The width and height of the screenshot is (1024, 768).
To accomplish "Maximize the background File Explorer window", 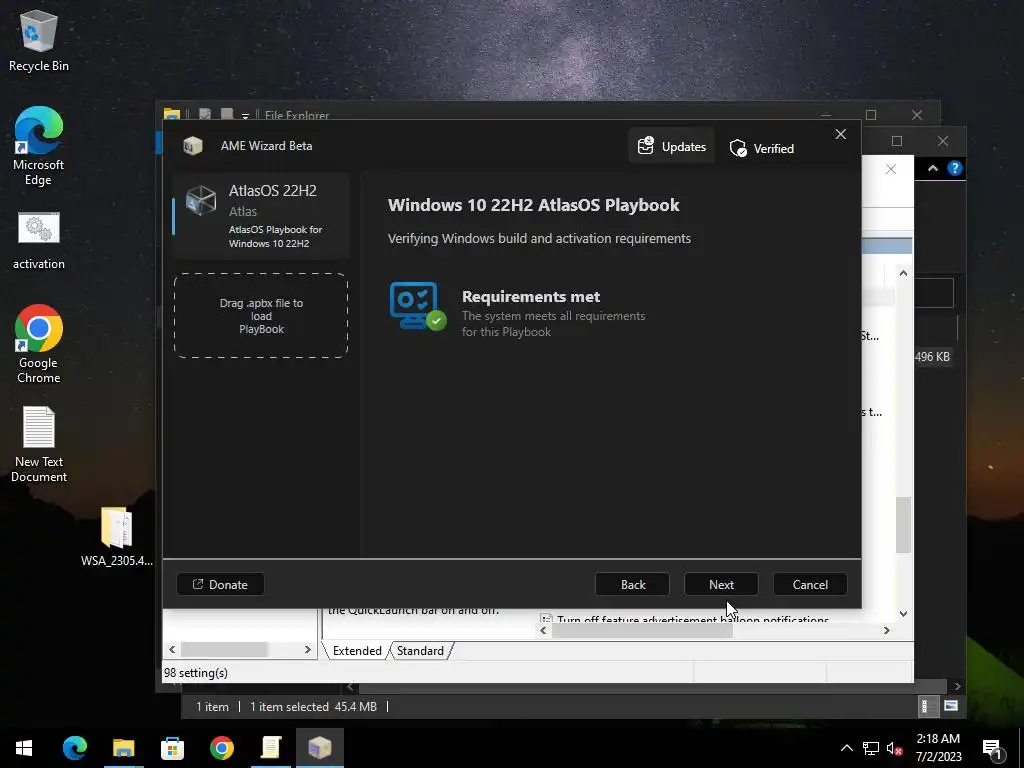I will pos(871,115).
